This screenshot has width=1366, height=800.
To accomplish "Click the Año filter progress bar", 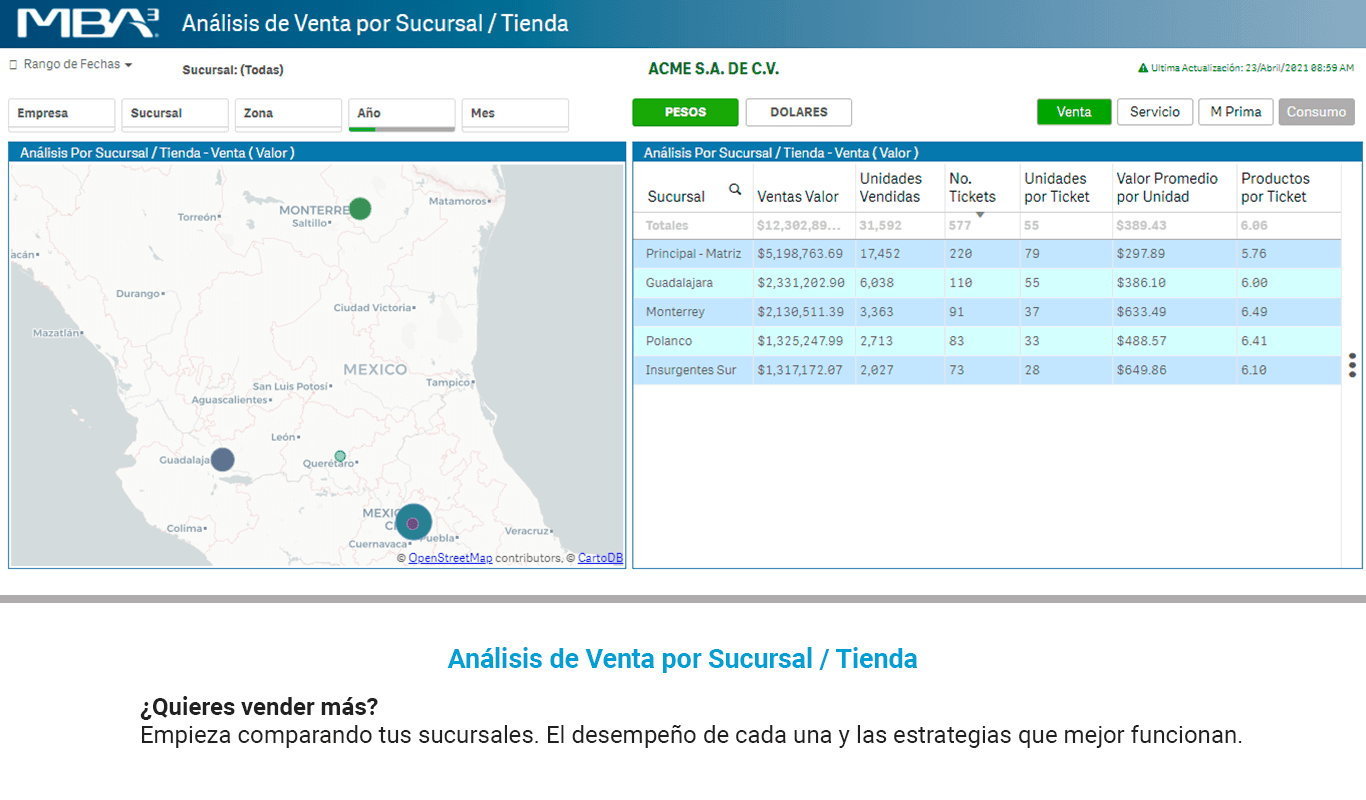I will [x=402, y=129].
